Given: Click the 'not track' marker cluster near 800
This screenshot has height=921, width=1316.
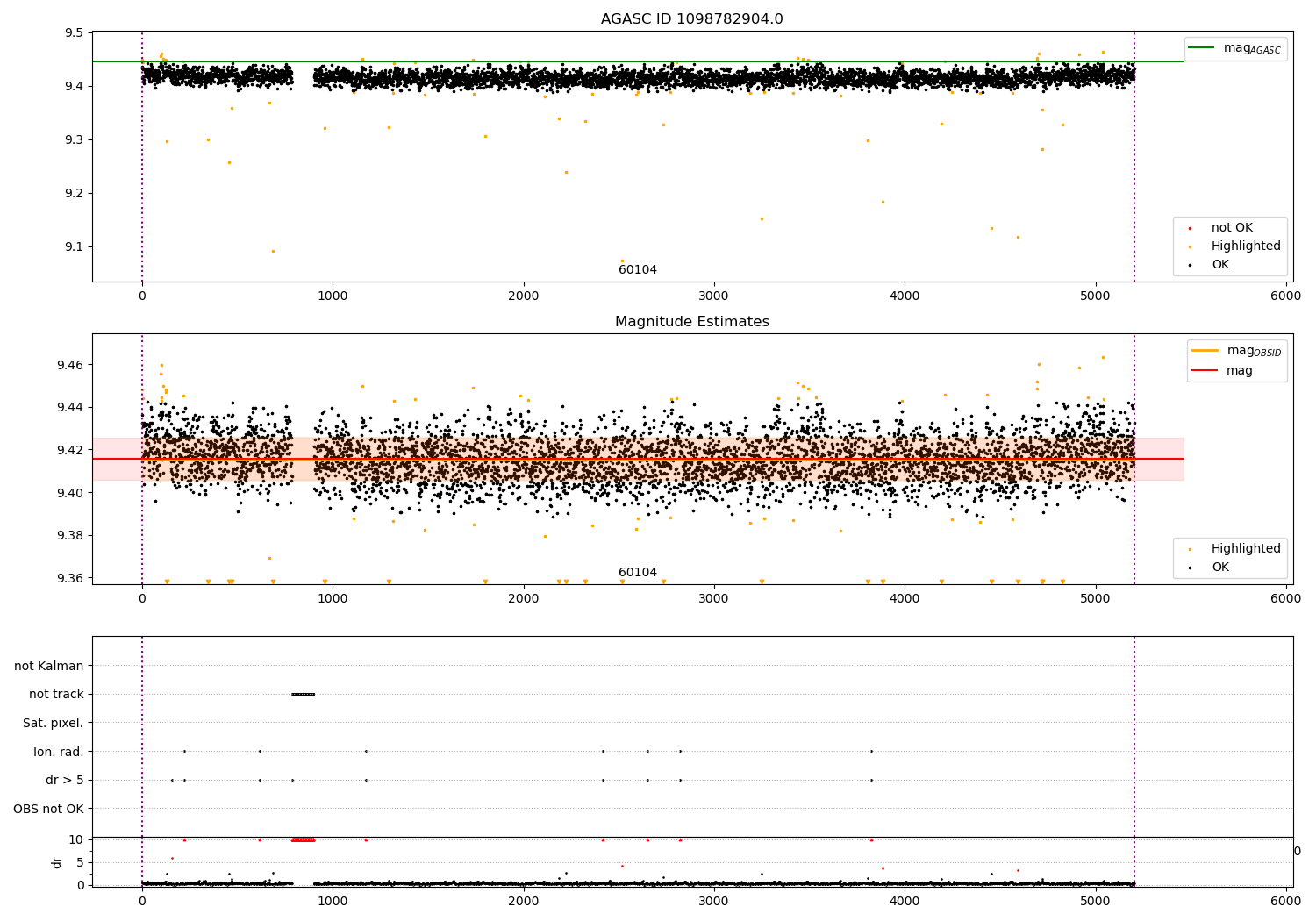Looking at the screenshot, I should (303, 695).
